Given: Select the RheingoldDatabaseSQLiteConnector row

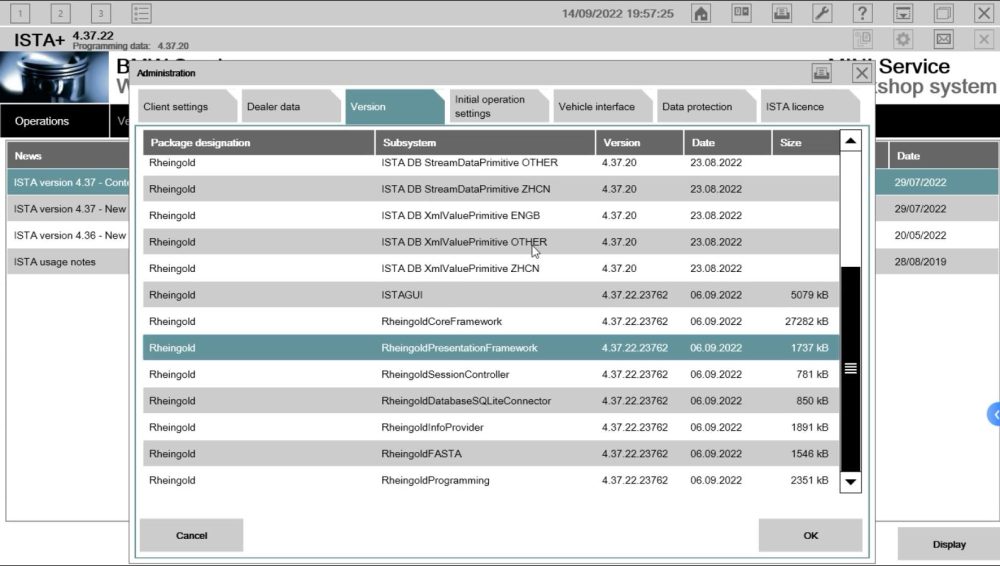Looking at the screenshot, I should pos(490,401).
